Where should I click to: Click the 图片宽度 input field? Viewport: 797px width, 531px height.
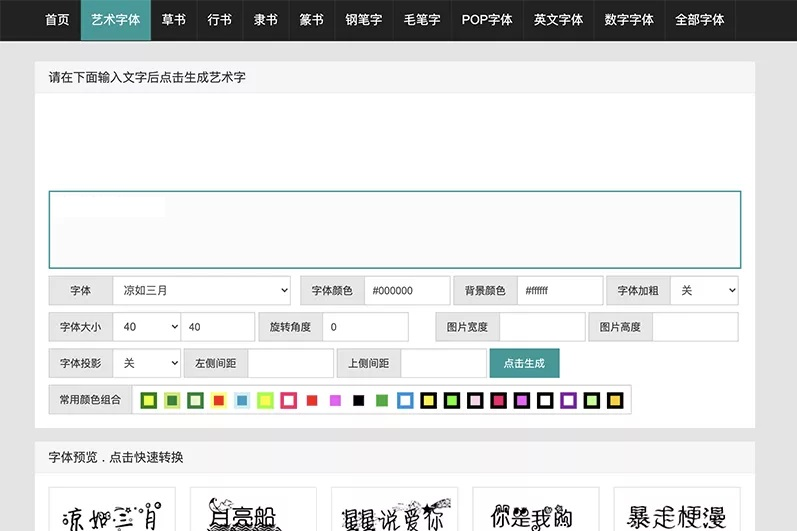[x=542, y=327]
